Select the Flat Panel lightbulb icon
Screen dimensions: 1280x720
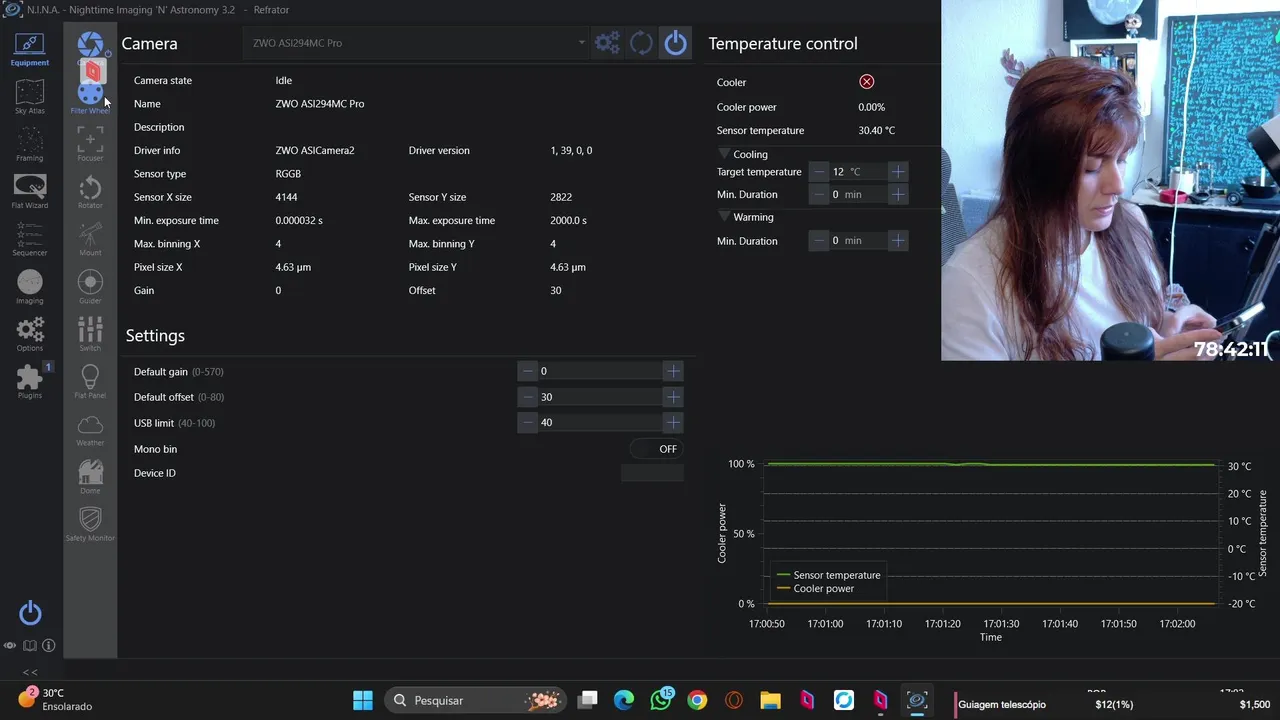(x=90, y=381)
